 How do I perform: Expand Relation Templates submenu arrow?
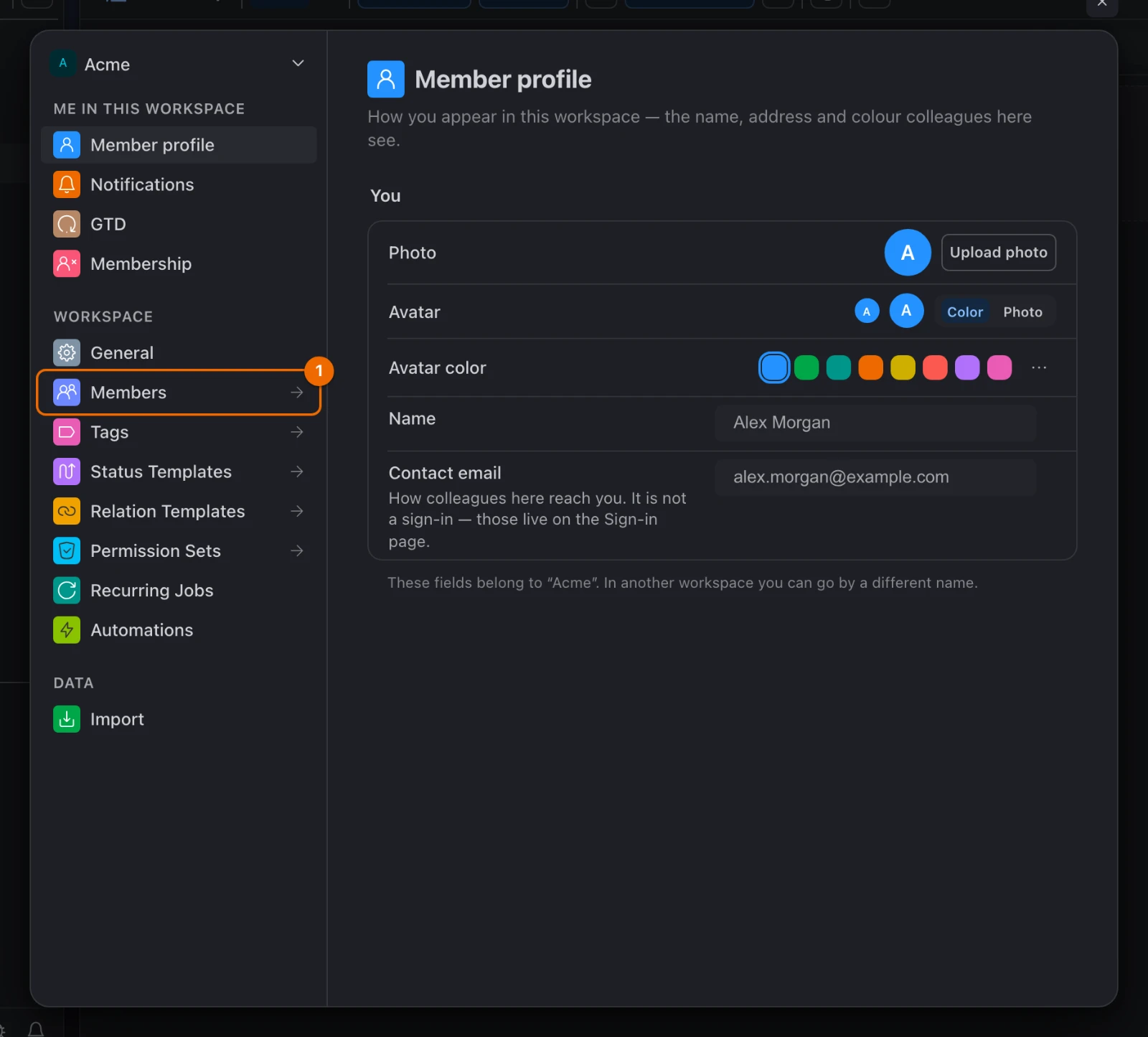[296, 511]
